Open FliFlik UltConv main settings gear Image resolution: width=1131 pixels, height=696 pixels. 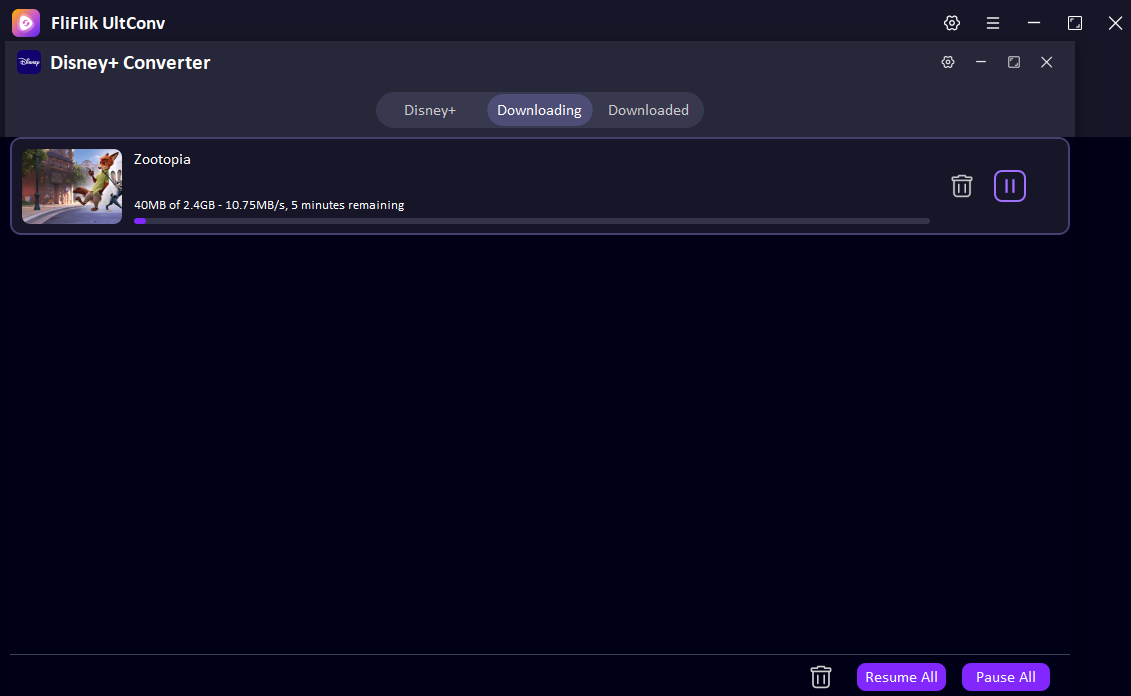pyautogui.click(x=951, y=22)
